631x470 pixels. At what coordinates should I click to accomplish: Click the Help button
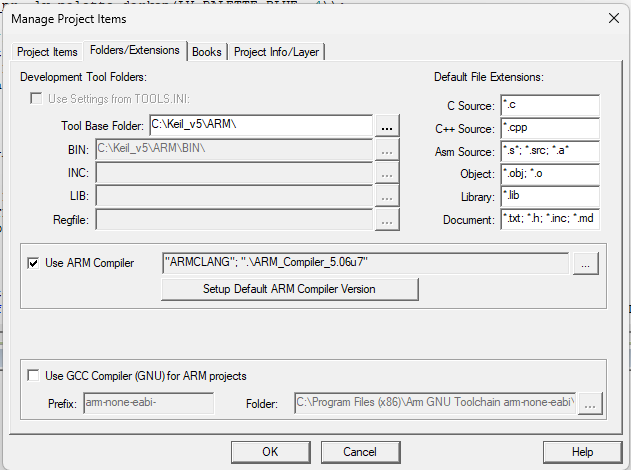click(x=582, y=452)
